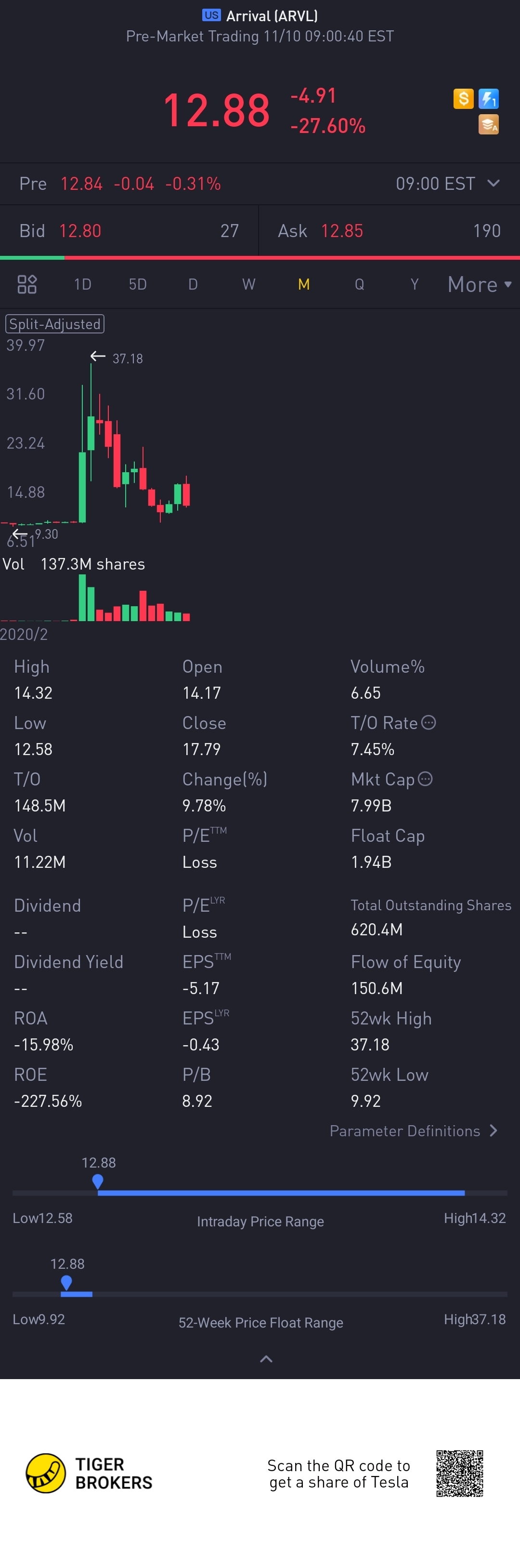This screenshot has height=1568, width=520.
Task: Tap the T/O Rate info icon
Action: 429,722
